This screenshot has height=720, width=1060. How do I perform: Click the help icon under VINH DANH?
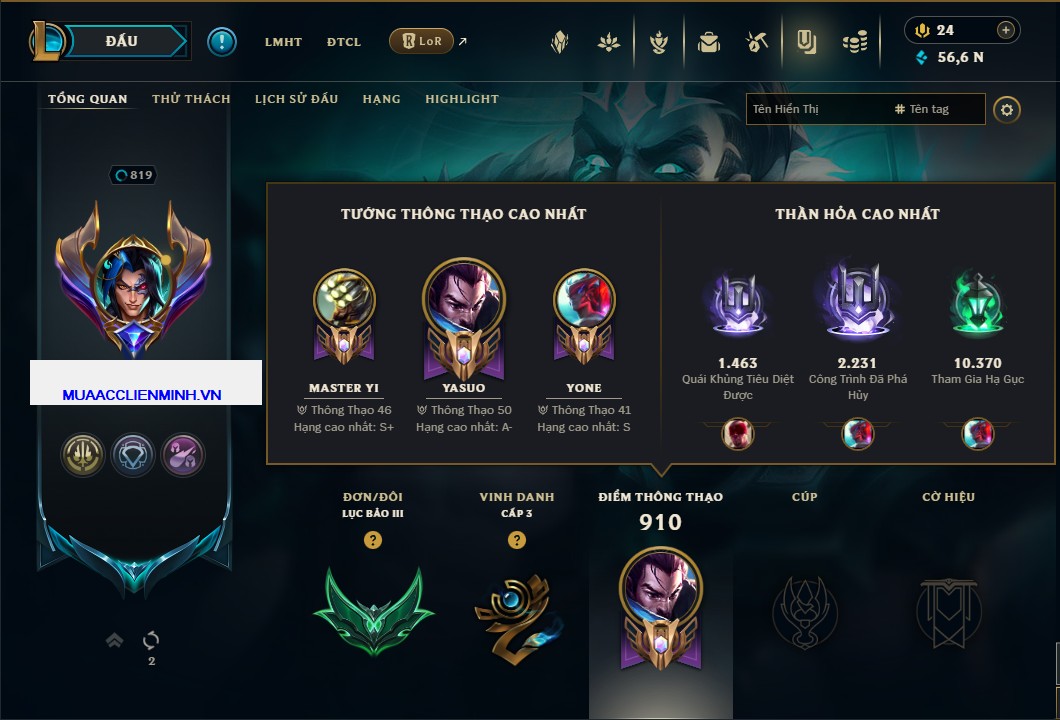pos(516,539)
